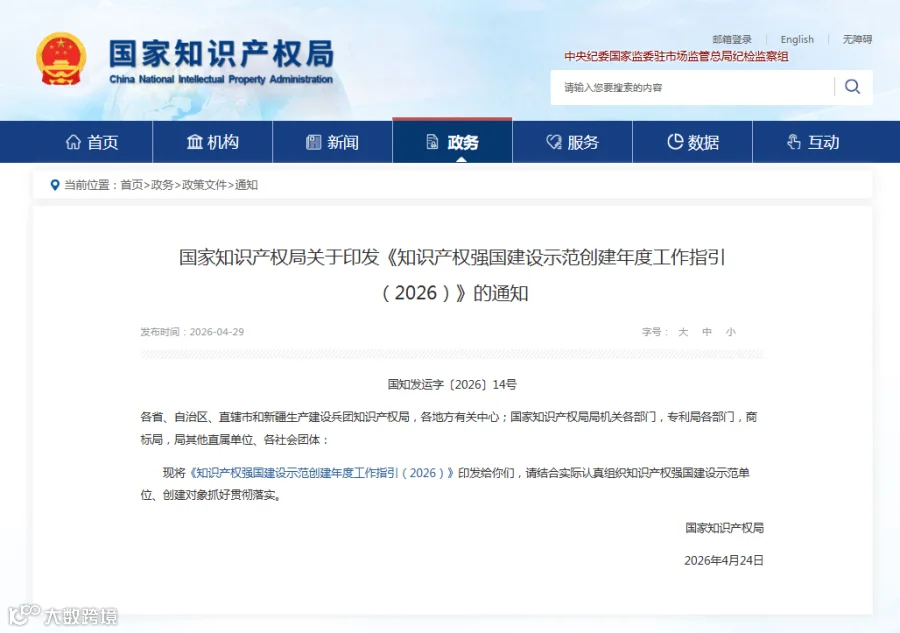Viewport: 900px width, 633px height.
Task: Click 政策文件 in the breadcrumb
Action: pos(204,185)
